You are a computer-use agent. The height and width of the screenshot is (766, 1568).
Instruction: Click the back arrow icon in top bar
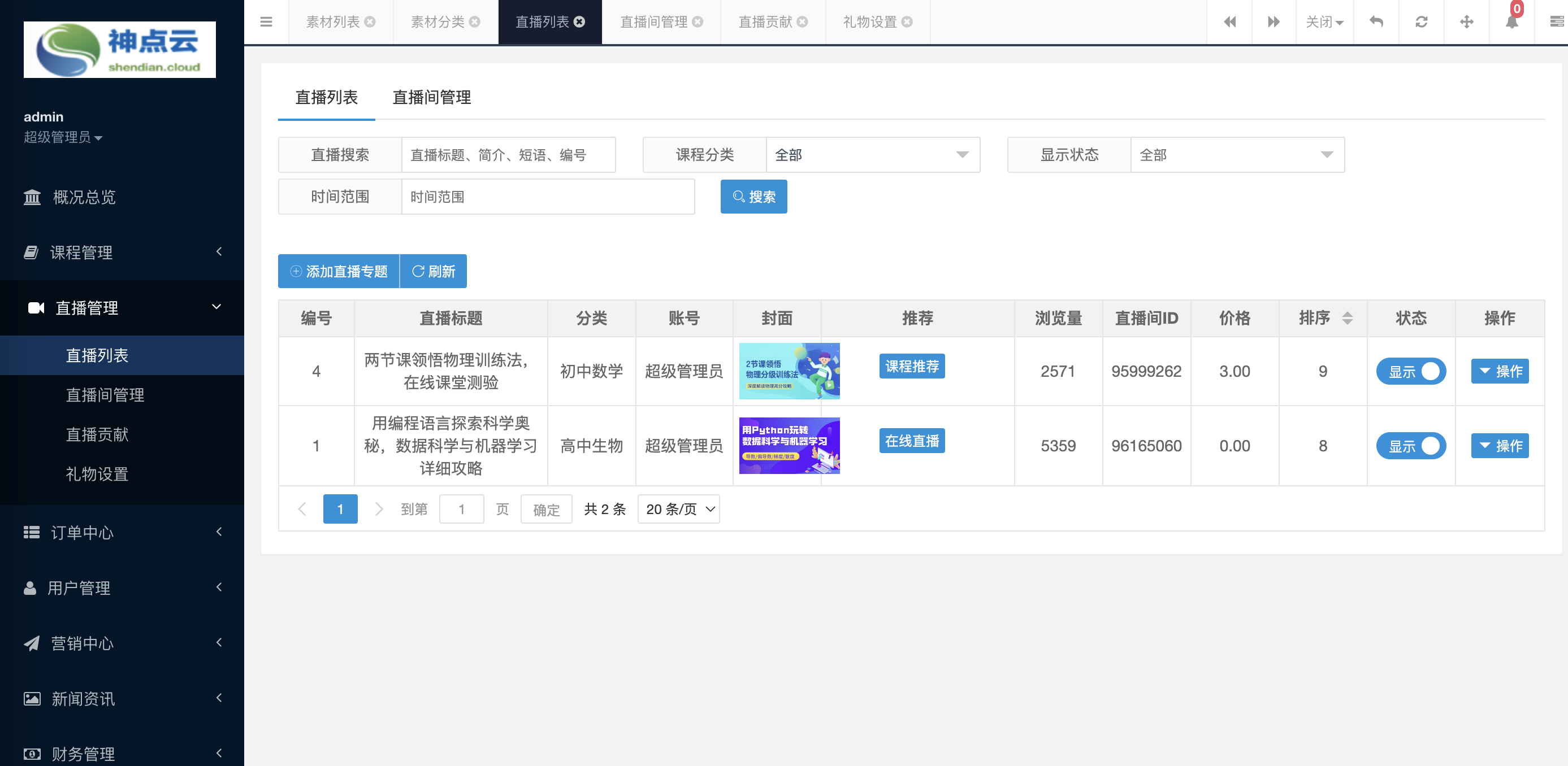click(1376, 22)
